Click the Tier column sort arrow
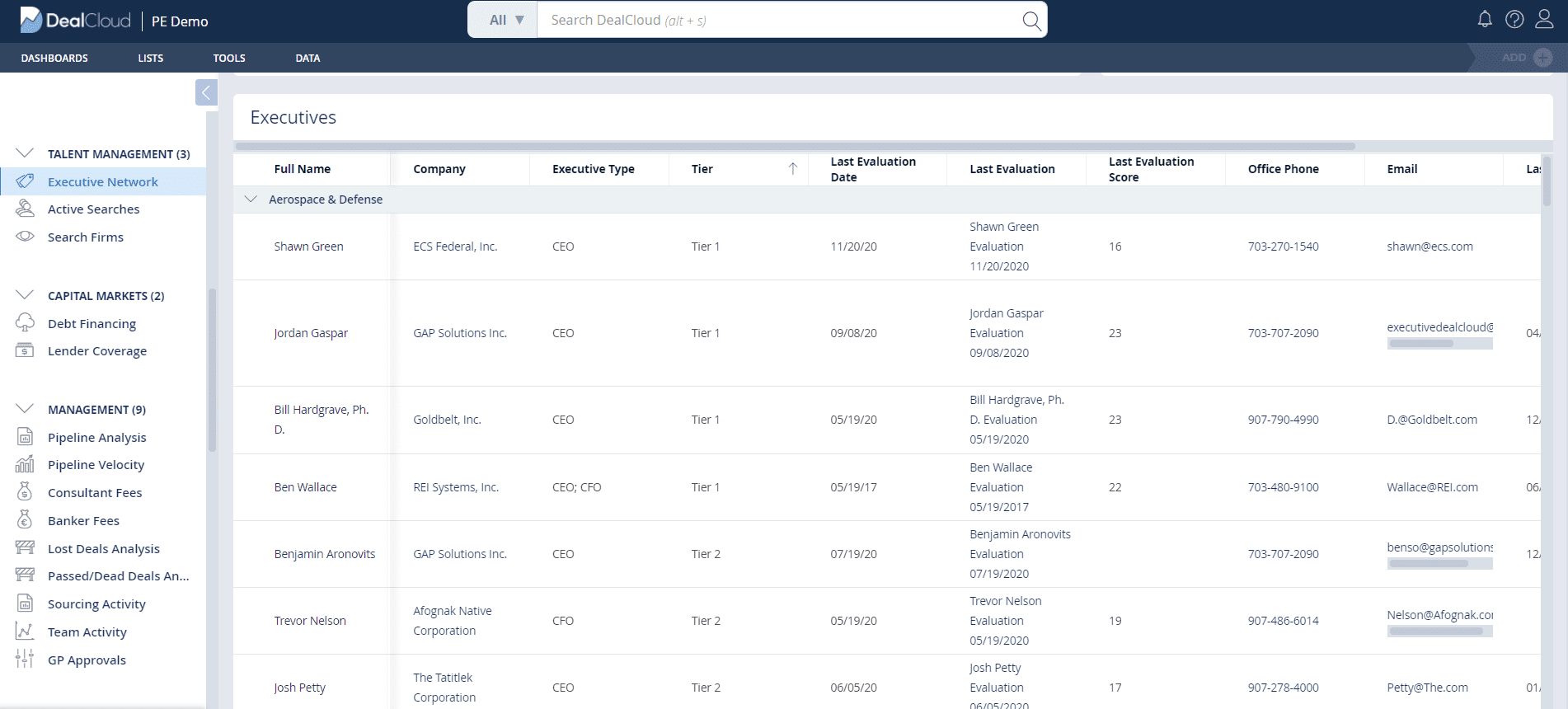The image size is (1568, 709). click(x=792, y=168)
